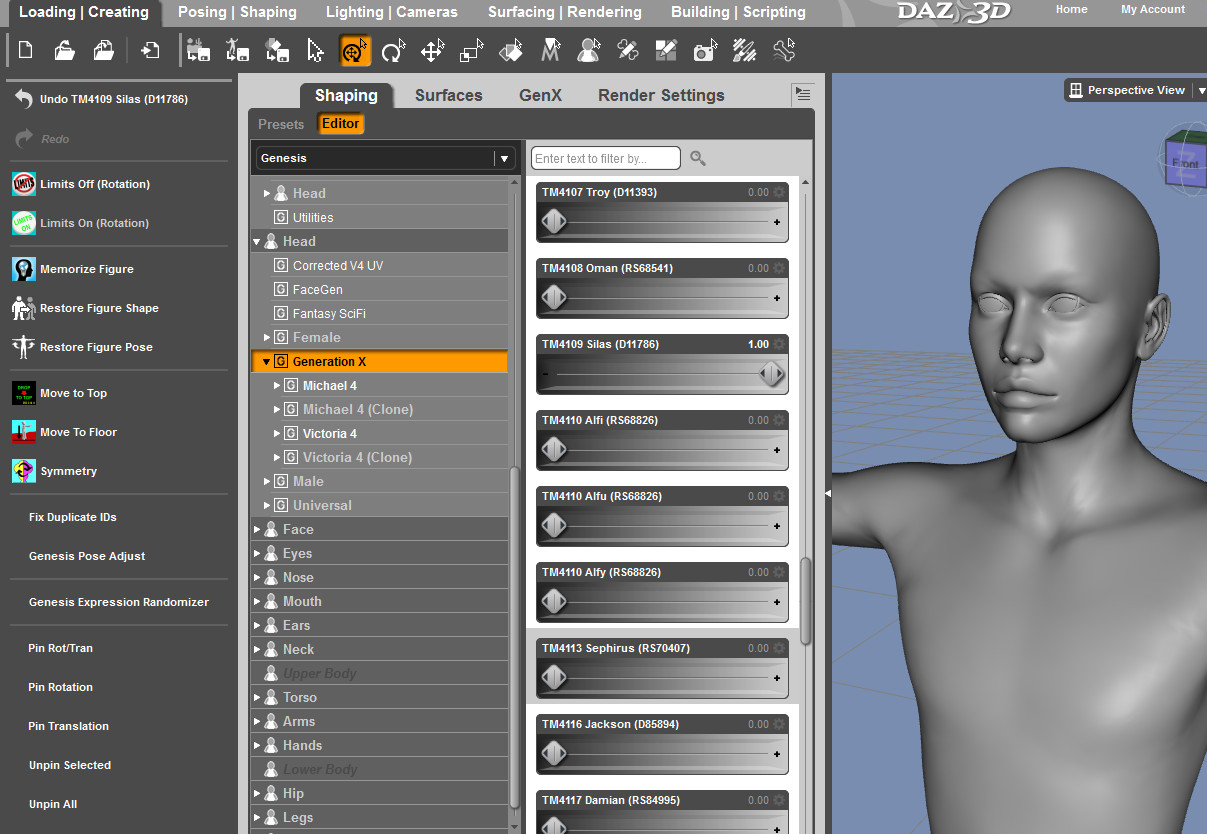
Task: Switch to Presets view
Action: tap(281, 124)
